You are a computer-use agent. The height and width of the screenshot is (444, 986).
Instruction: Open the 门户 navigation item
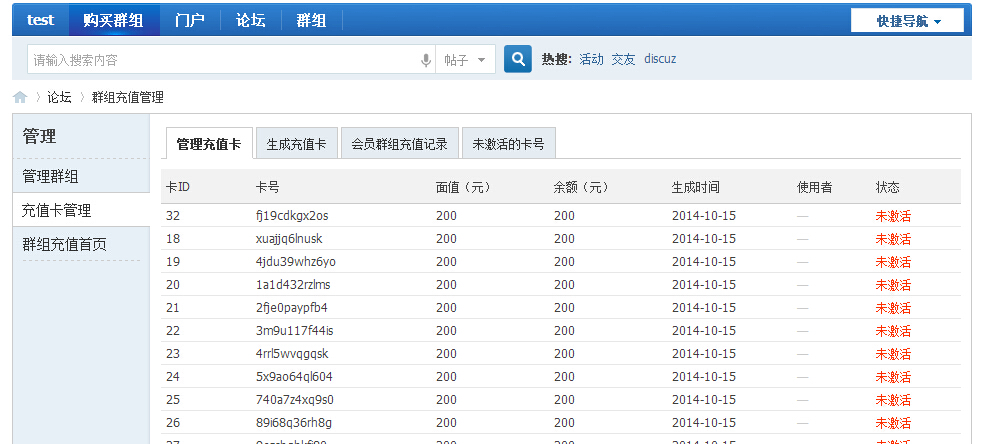190,20
